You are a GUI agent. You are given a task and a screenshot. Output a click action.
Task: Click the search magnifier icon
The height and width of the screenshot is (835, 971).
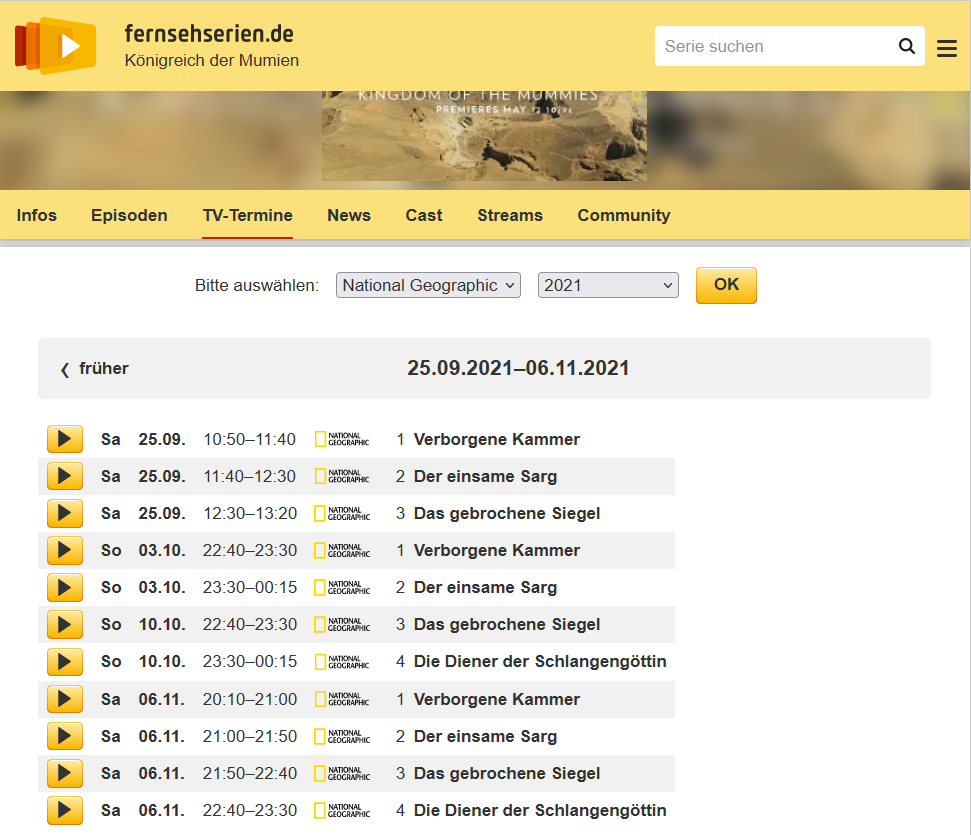(x=907, y=46)
